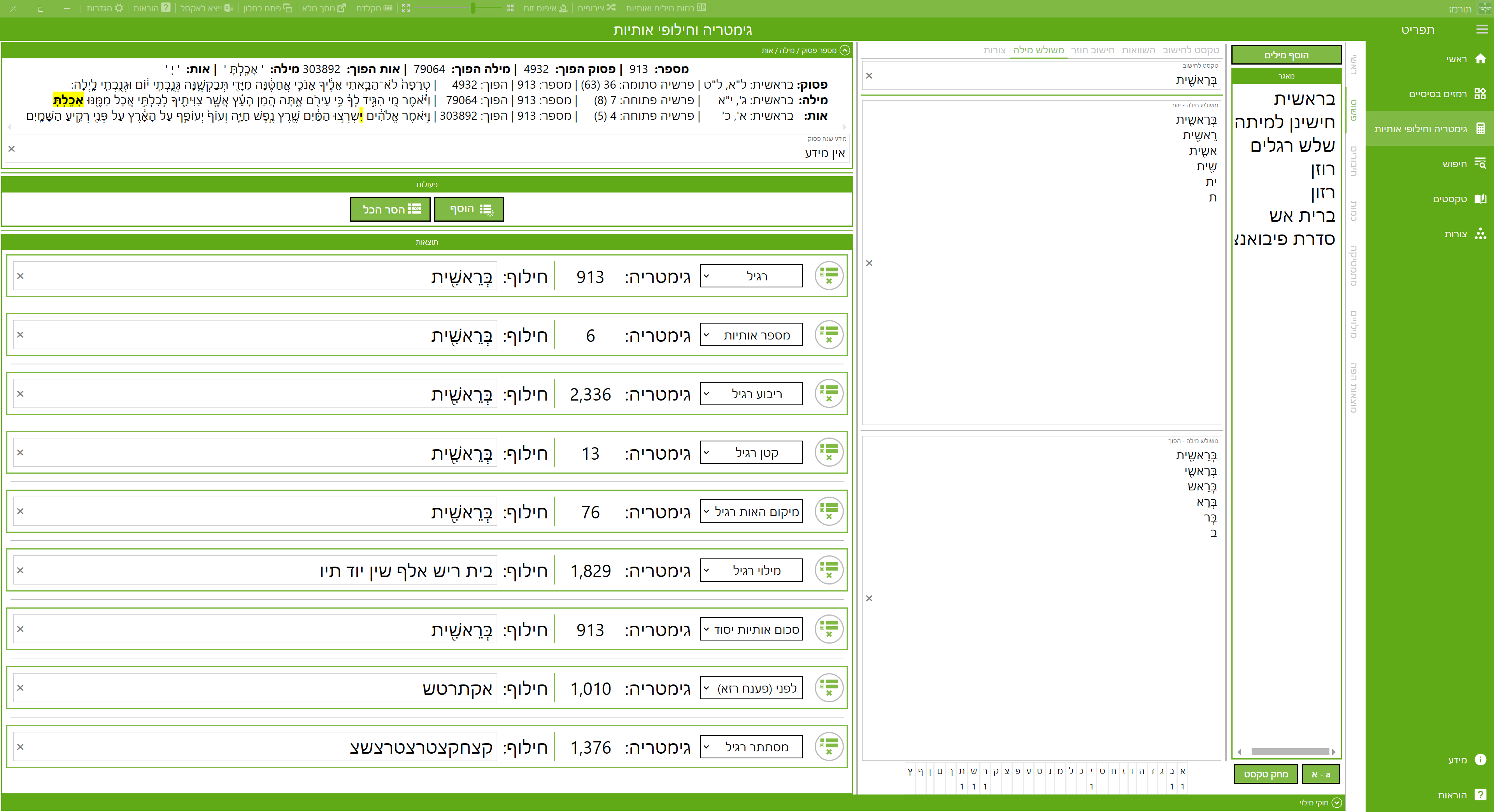Click the צירופים shuffle icon in top bar
This screenshot has width=1494, height=812.
(x=611, y=8)
